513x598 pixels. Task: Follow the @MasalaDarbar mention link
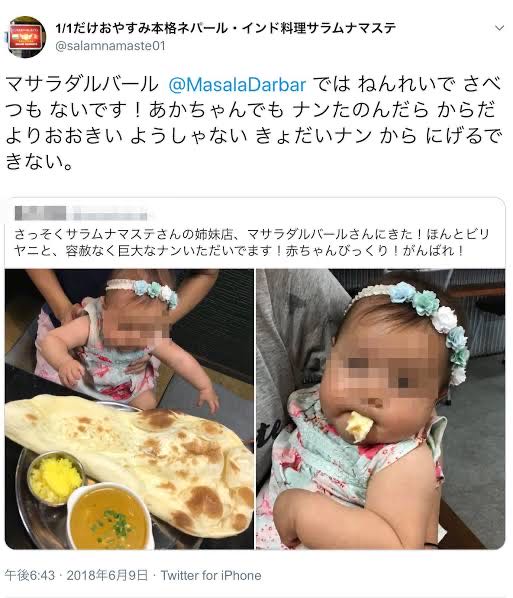point(237,85)
